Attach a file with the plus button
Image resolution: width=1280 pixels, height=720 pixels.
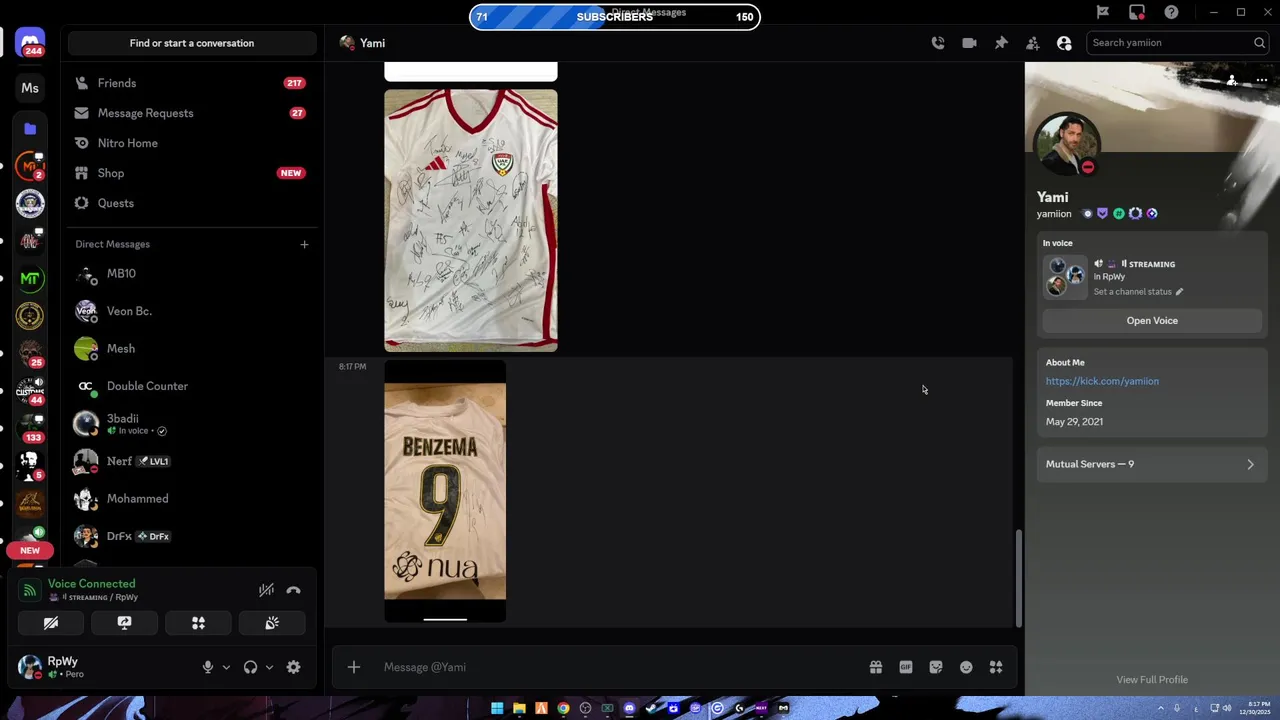pos(354,667)
